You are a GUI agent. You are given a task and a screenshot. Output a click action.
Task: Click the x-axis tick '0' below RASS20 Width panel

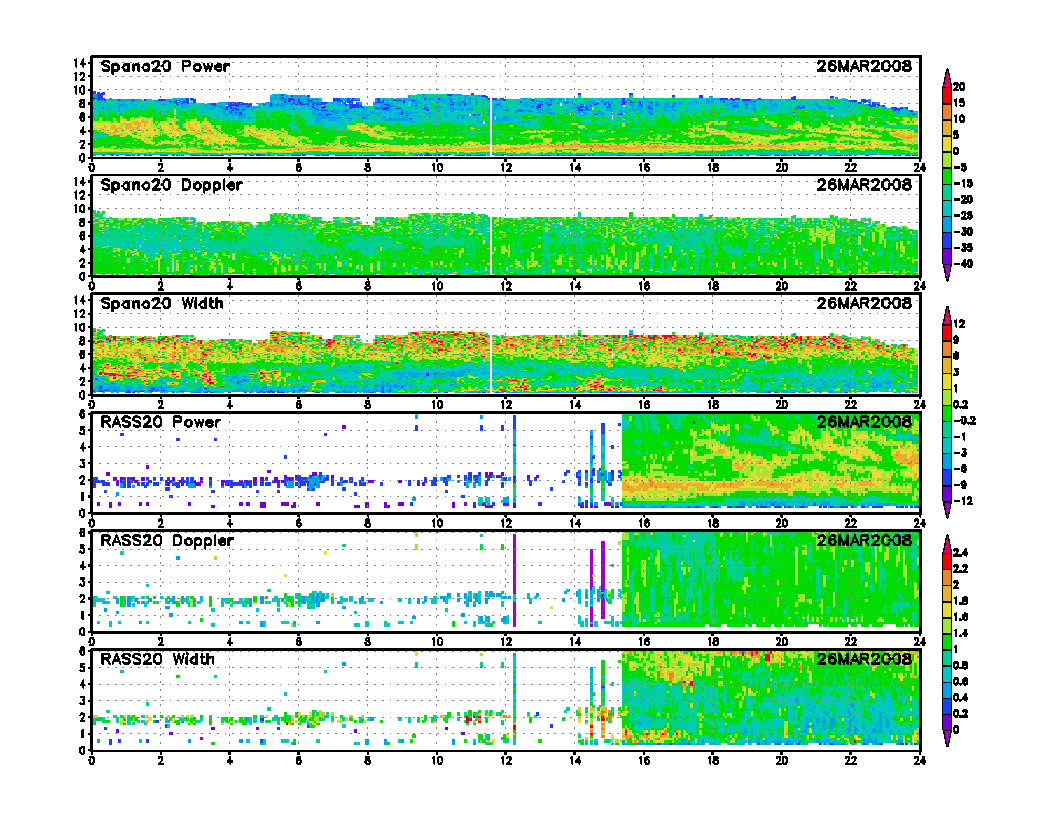point(92,760)
